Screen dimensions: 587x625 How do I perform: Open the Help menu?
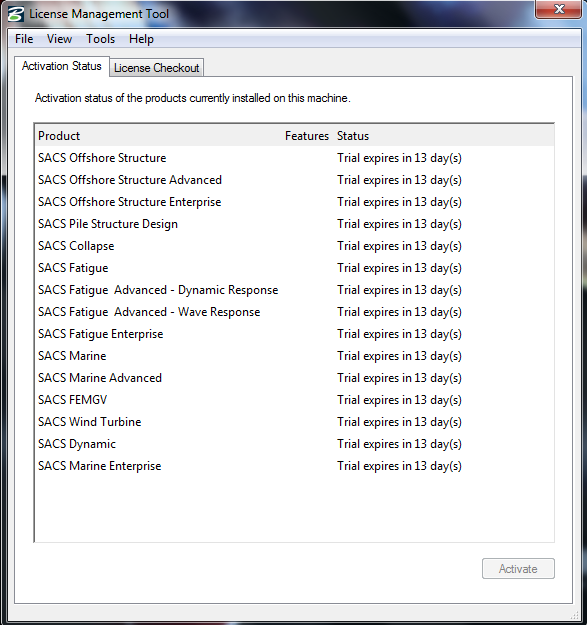(x=141, y=39)
